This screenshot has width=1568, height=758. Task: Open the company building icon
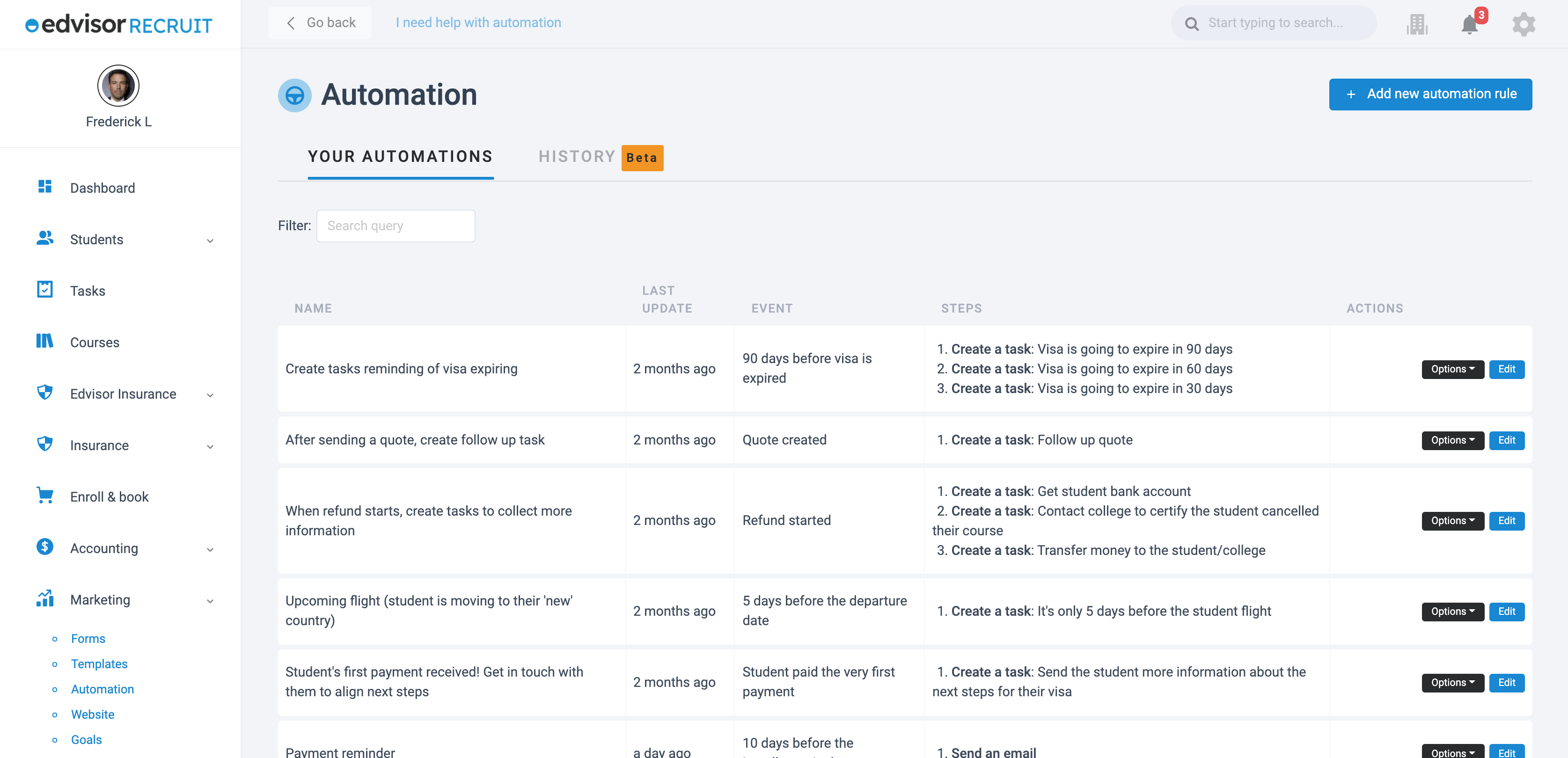click(x=1417, y=24)
